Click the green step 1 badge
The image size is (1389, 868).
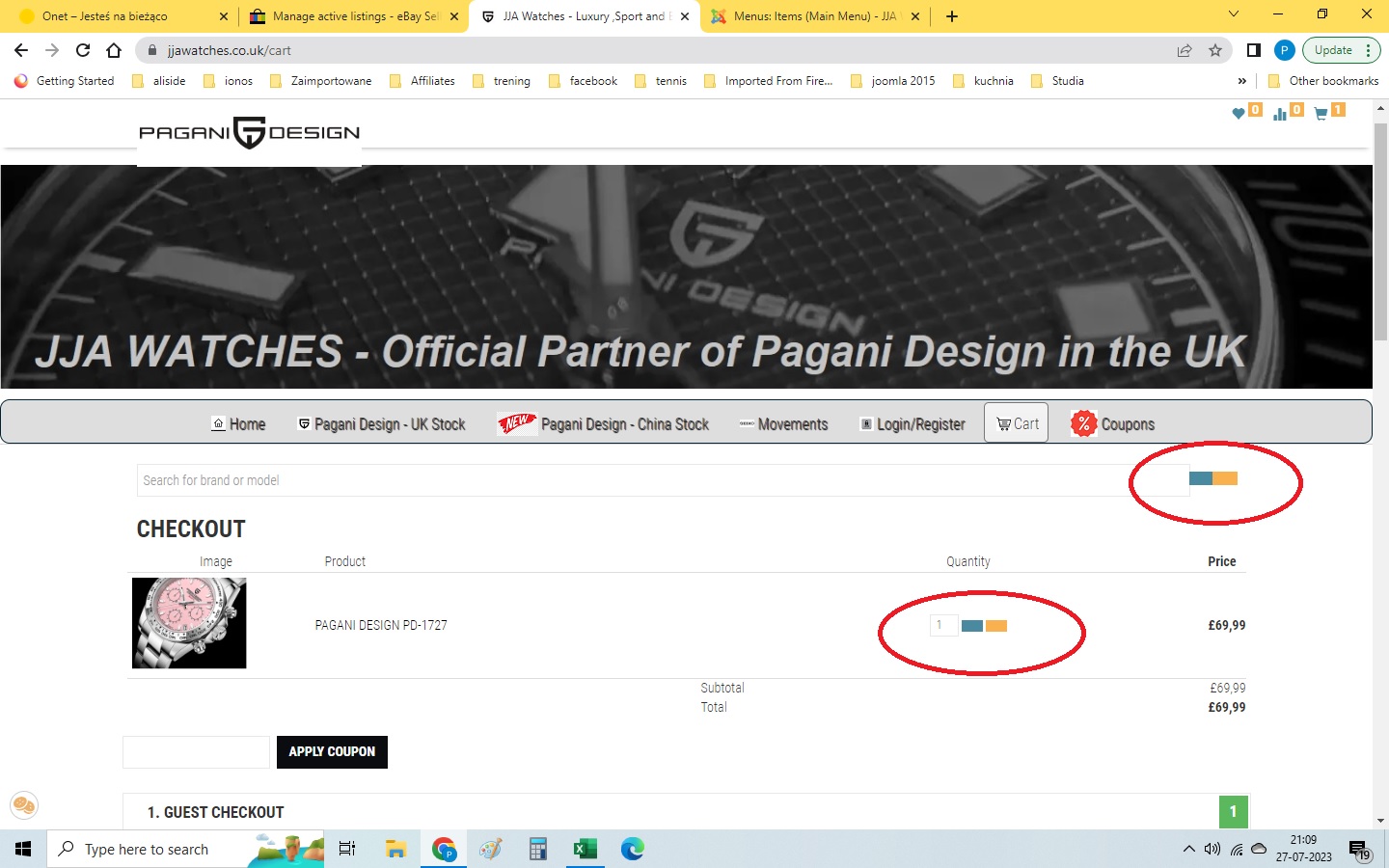(1233, 811)
